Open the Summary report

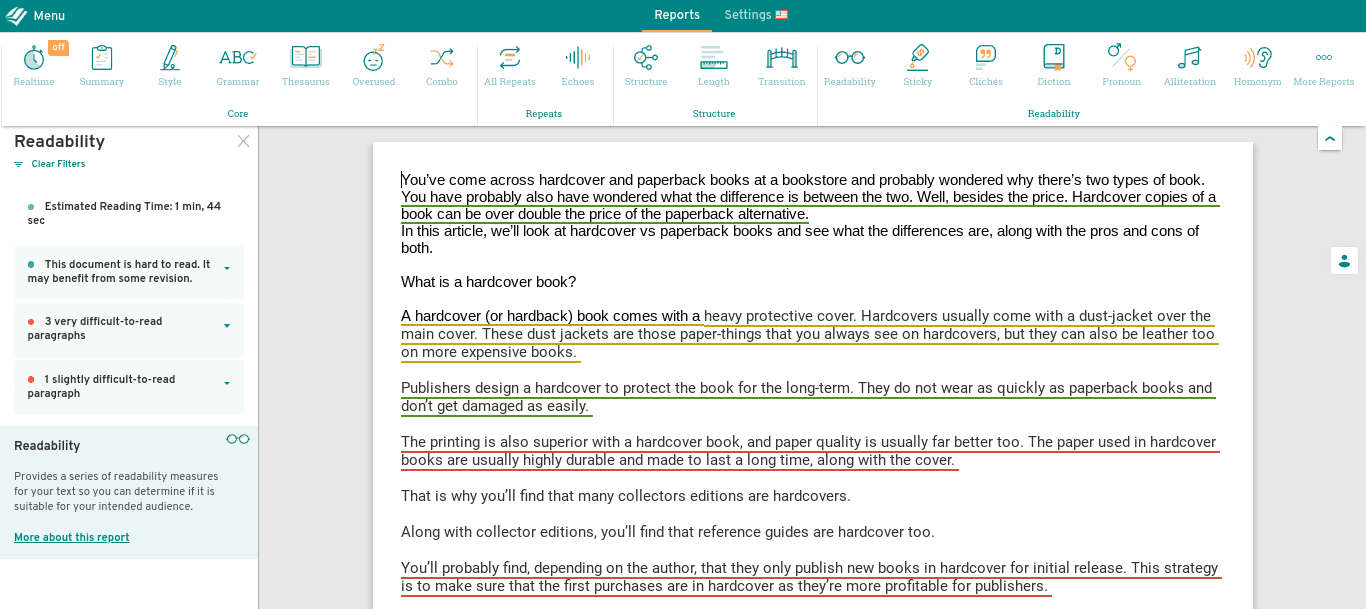(x=102, y=65)
